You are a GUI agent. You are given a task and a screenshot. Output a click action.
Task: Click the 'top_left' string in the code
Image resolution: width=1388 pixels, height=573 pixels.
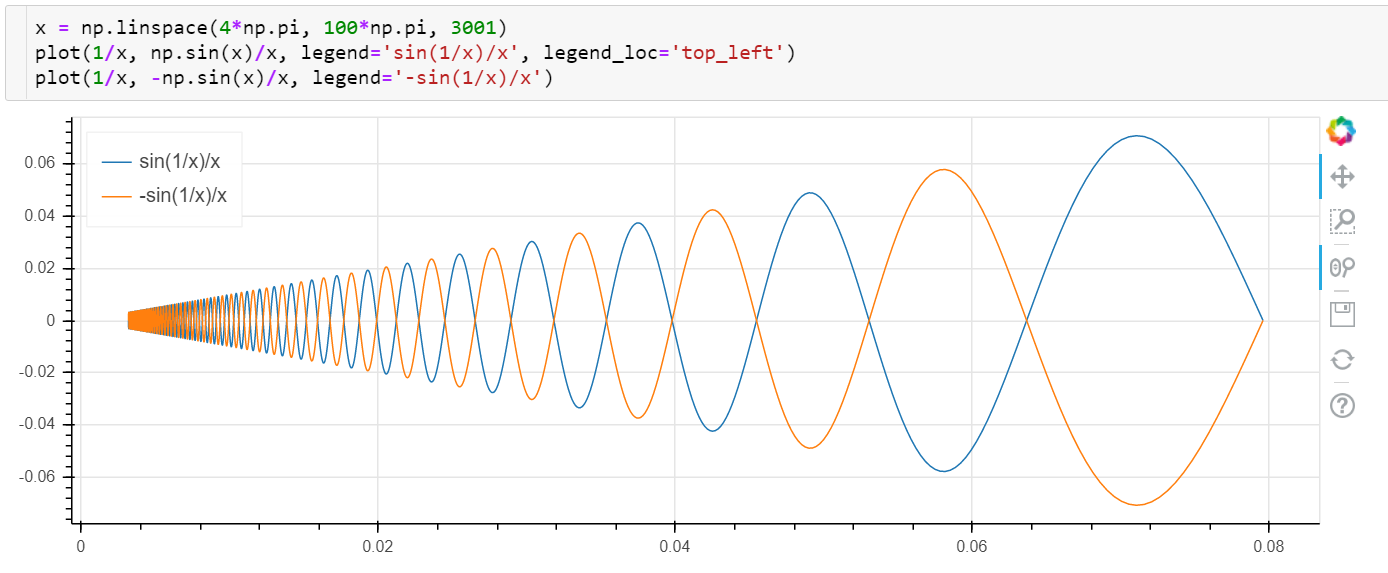point(732,52)
